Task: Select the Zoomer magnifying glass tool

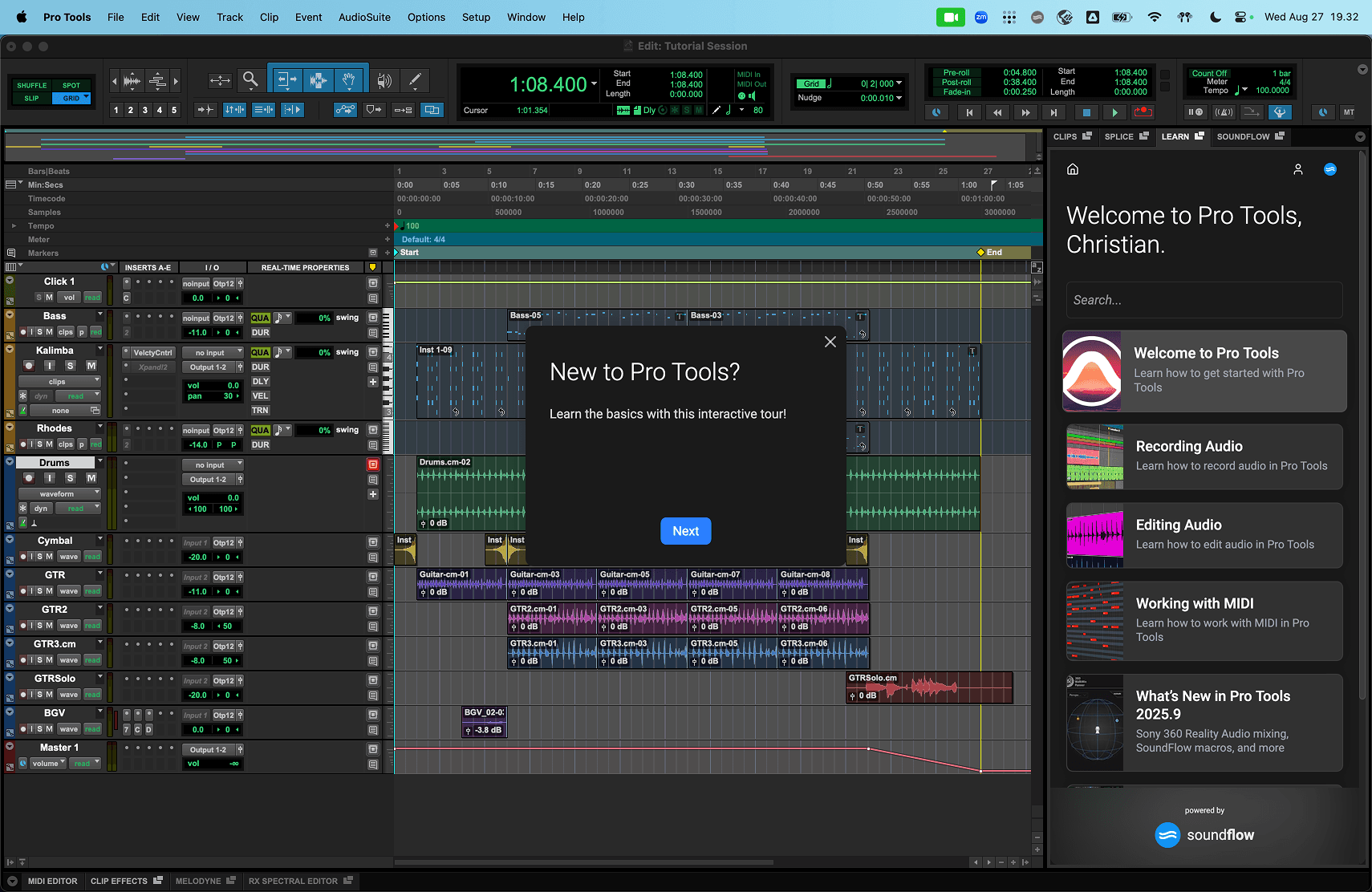Action: pos(250,79)
